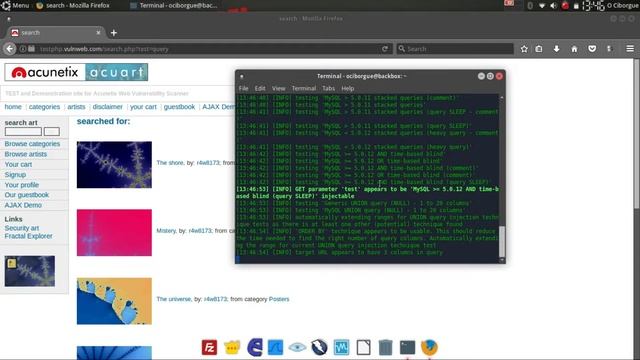Reload the page with the refresh icon
Viewport: 640px width, 360px height.
click(x=384, y=49)
